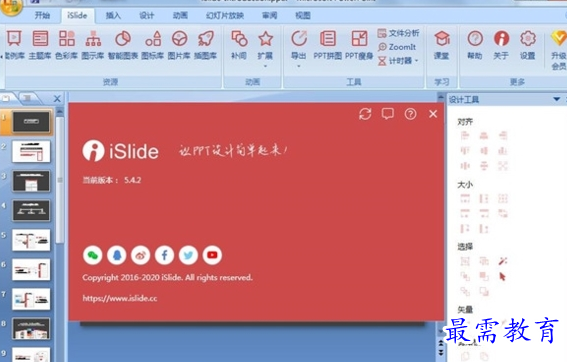Viewport: 567px width, 362px height.
Task: Select slide 5 thumbnail
Action: [x=31, y=240]
